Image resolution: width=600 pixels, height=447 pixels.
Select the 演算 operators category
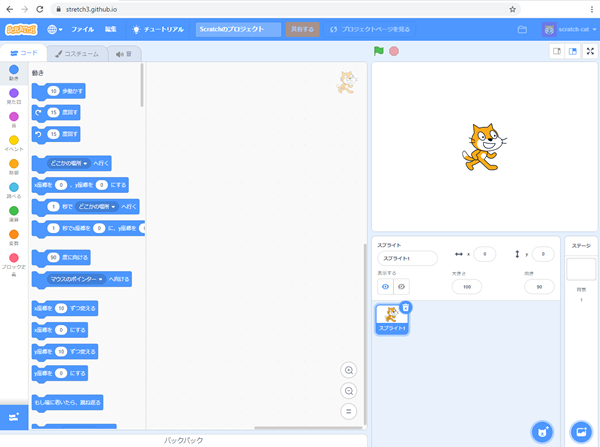pos(14,214)
